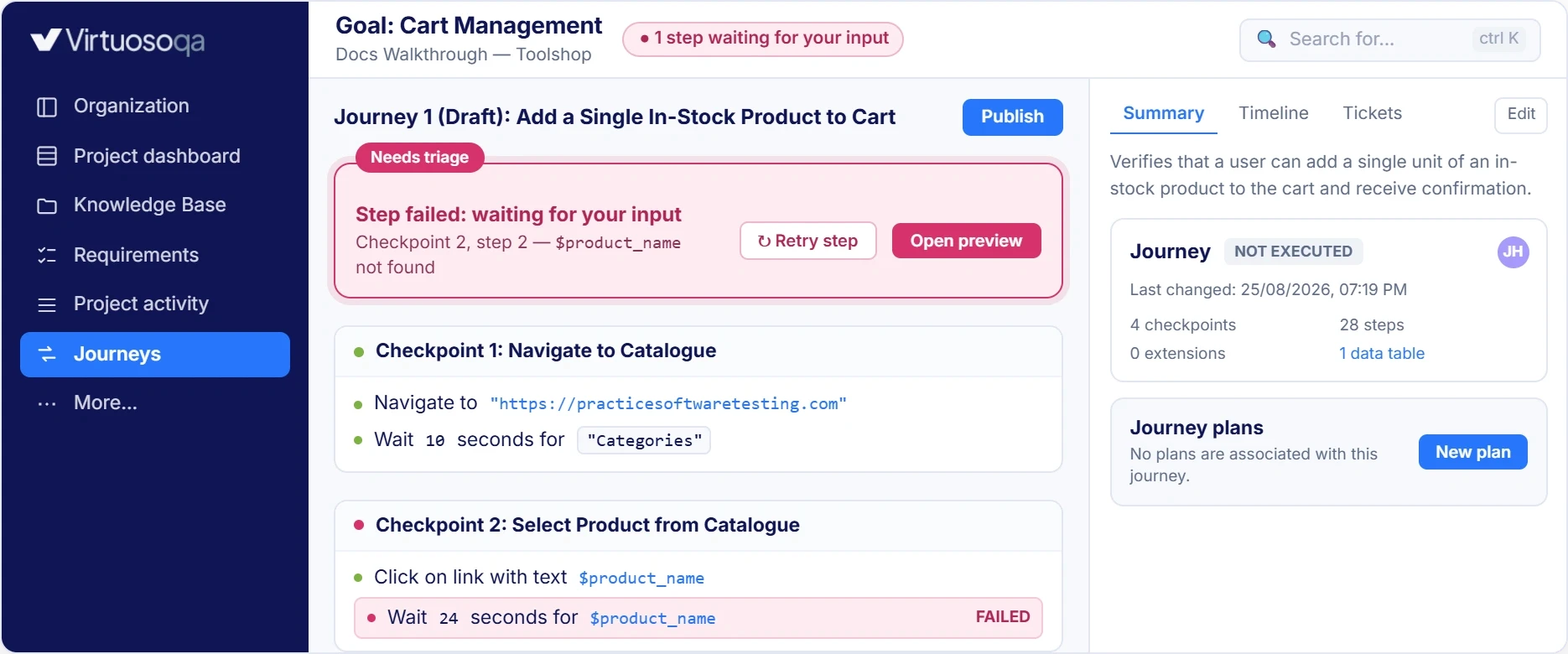Click the Project dashboard icon
The width and height of the screenshot is (1568, 654).
tap(47, 156)
